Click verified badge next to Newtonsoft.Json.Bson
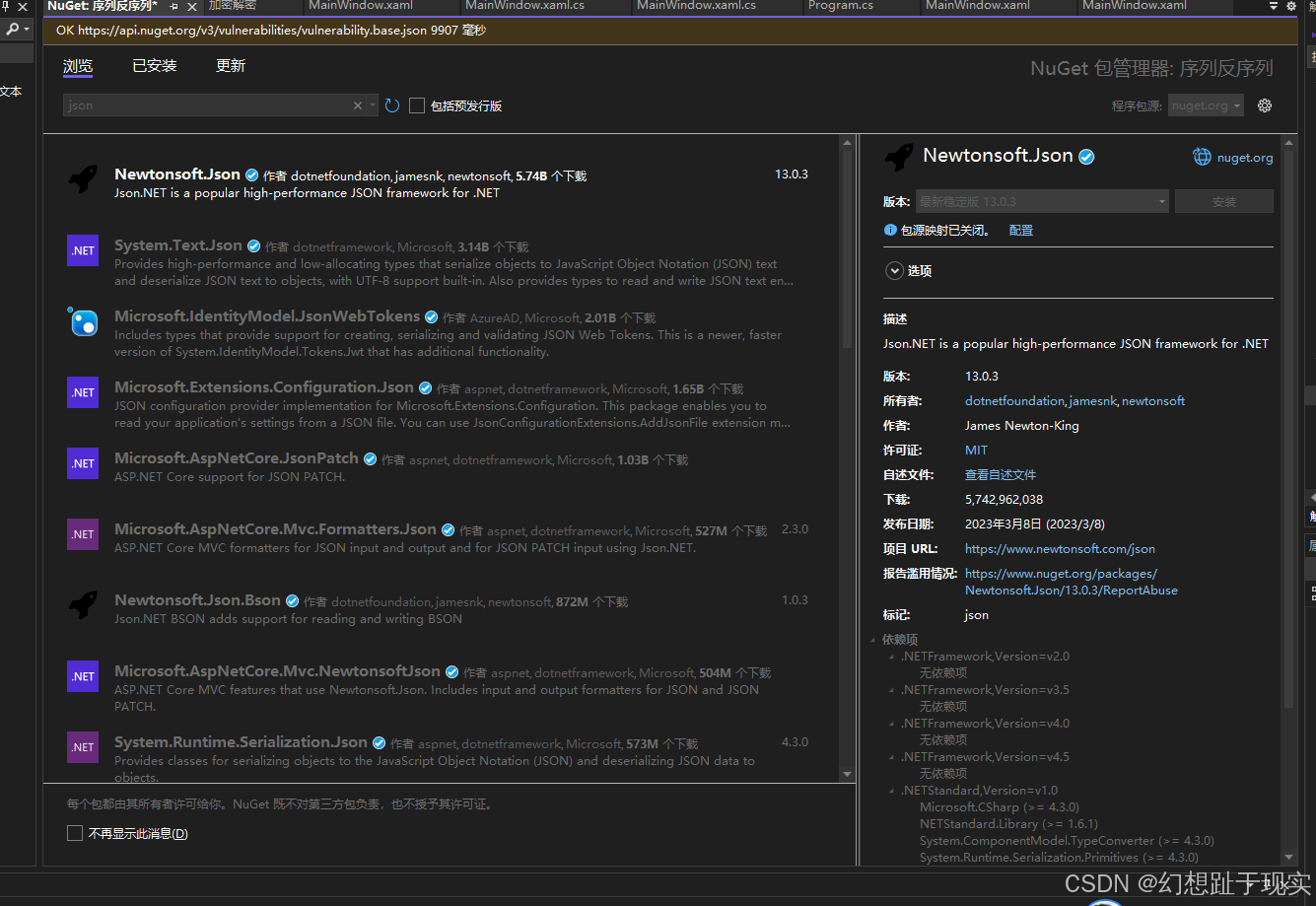 pyautogui.click(x=292, y=600)
